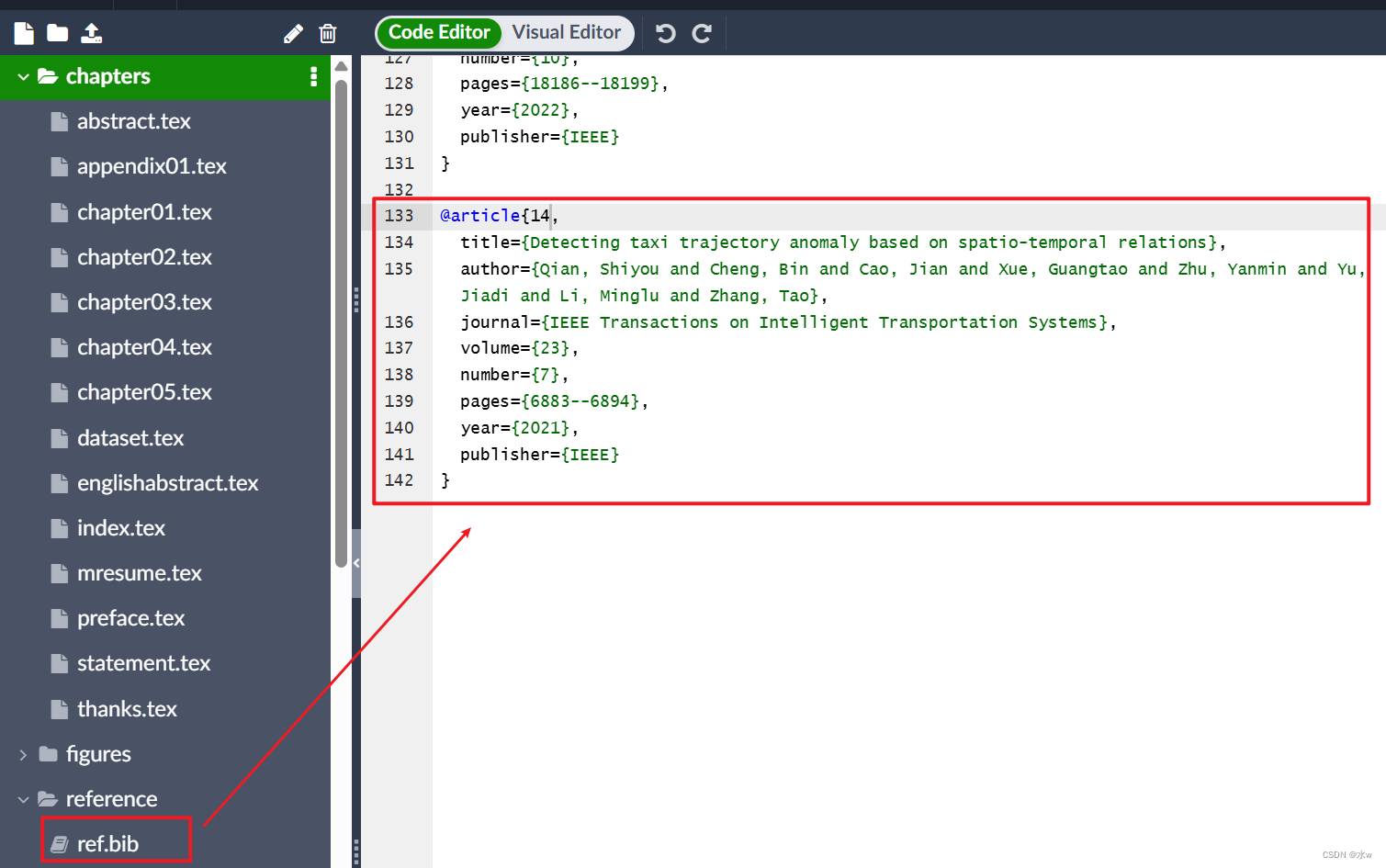Switch to Visual Editor mode
The width and height of the screenshot is (1386, 868).
567,33
